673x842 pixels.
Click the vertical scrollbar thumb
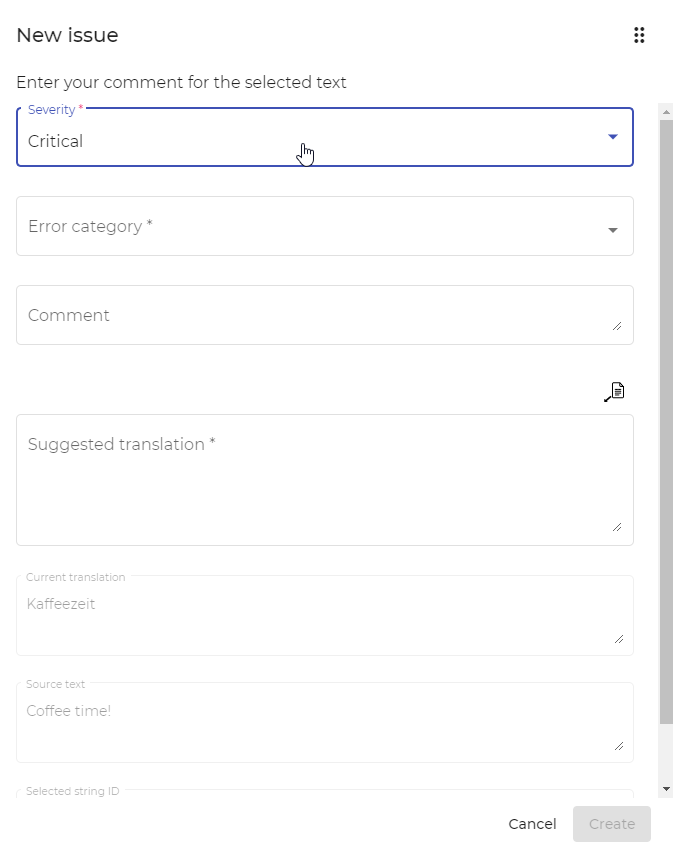pyautogui.click(x=666, y=422)
